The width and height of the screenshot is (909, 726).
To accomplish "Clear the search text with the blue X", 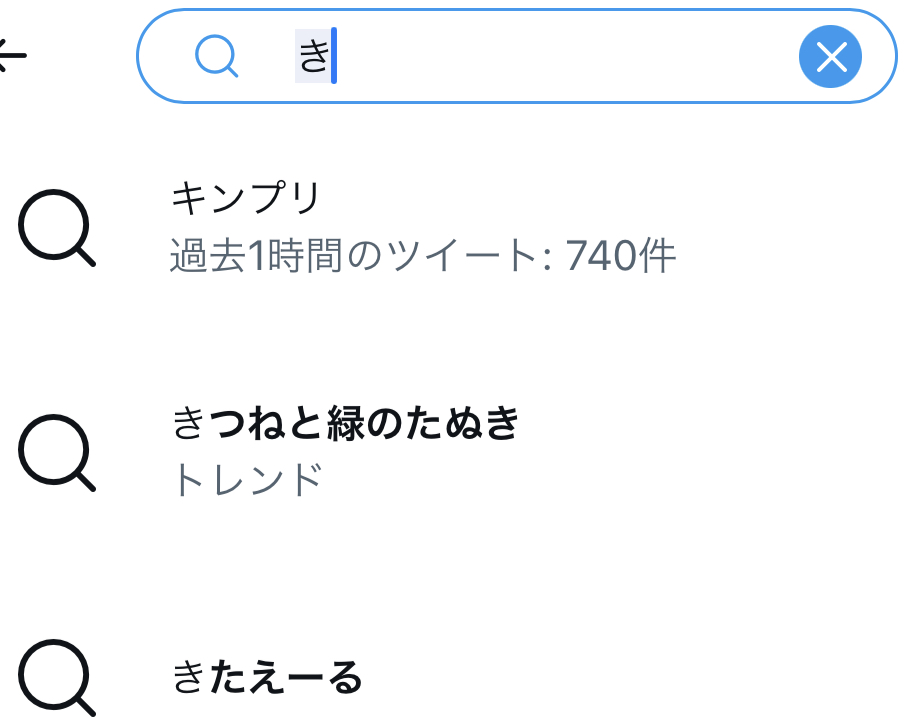I will point(830,57).
